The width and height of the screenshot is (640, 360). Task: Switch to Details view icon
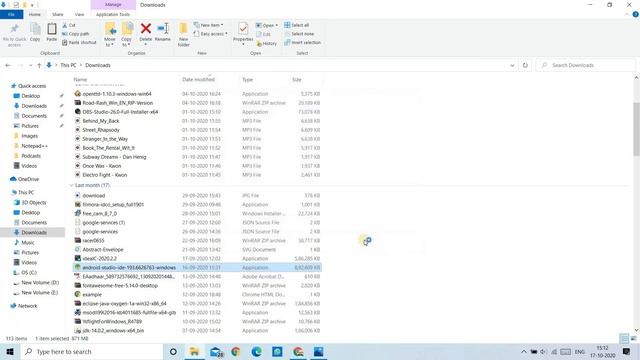[x=624, y=338]
